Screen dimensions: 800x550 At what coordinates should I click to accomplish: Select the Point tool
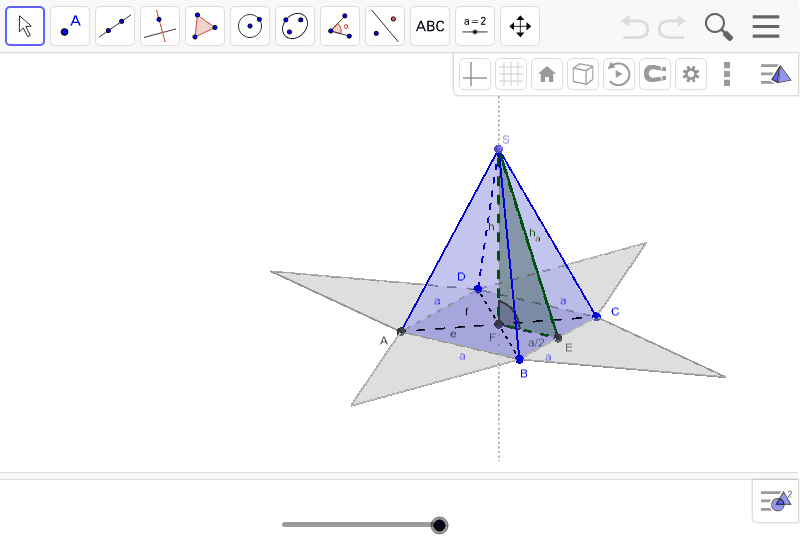(70, 26)
